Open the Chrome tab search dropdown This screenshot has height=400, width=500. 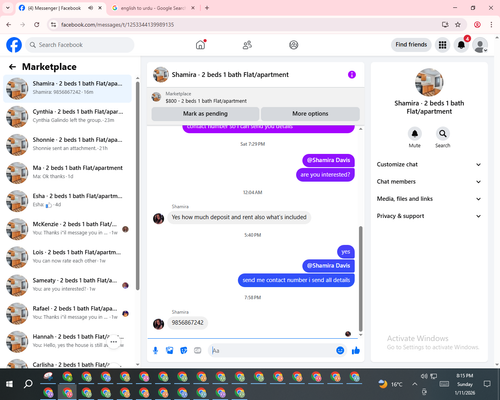tap(8, 8)
